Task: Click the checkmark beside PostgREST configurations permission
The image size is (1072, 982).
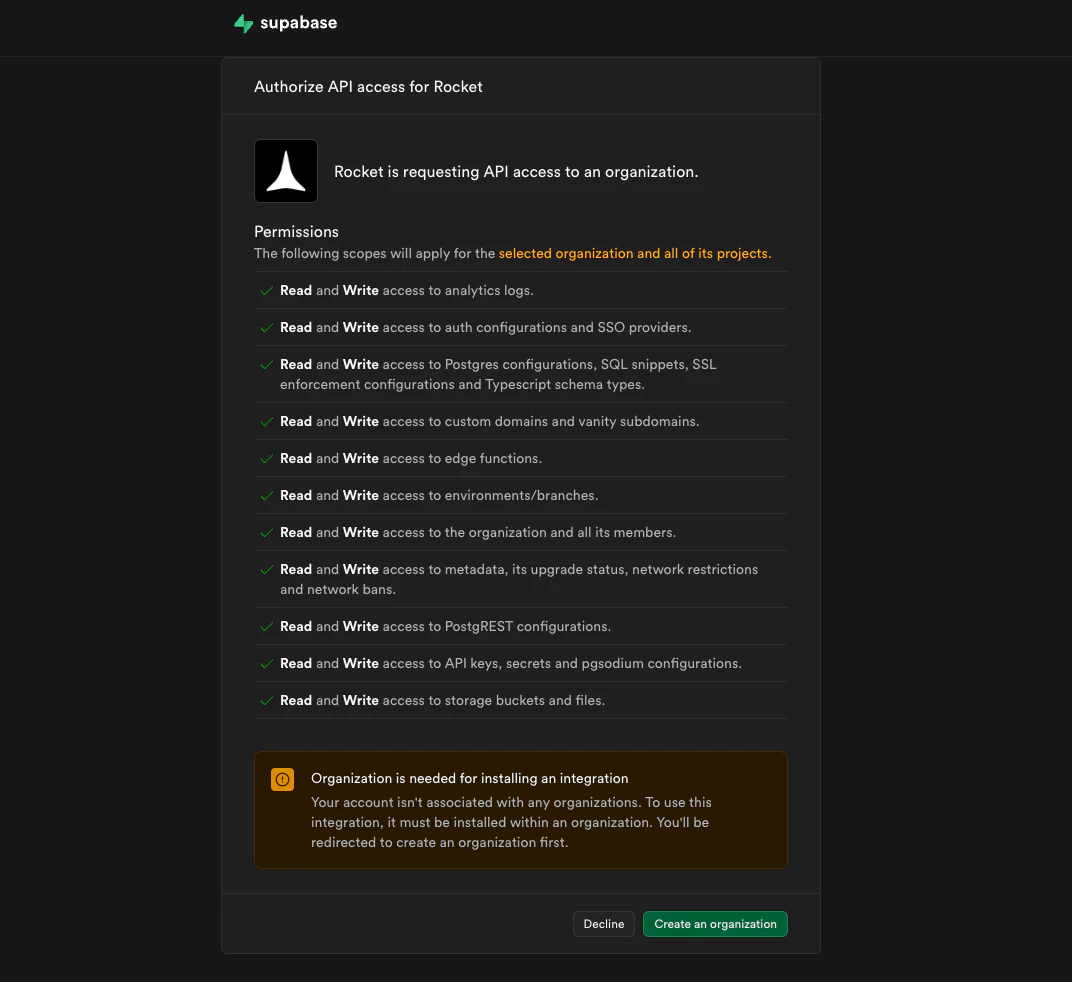Action: click(x=266, y=626)
